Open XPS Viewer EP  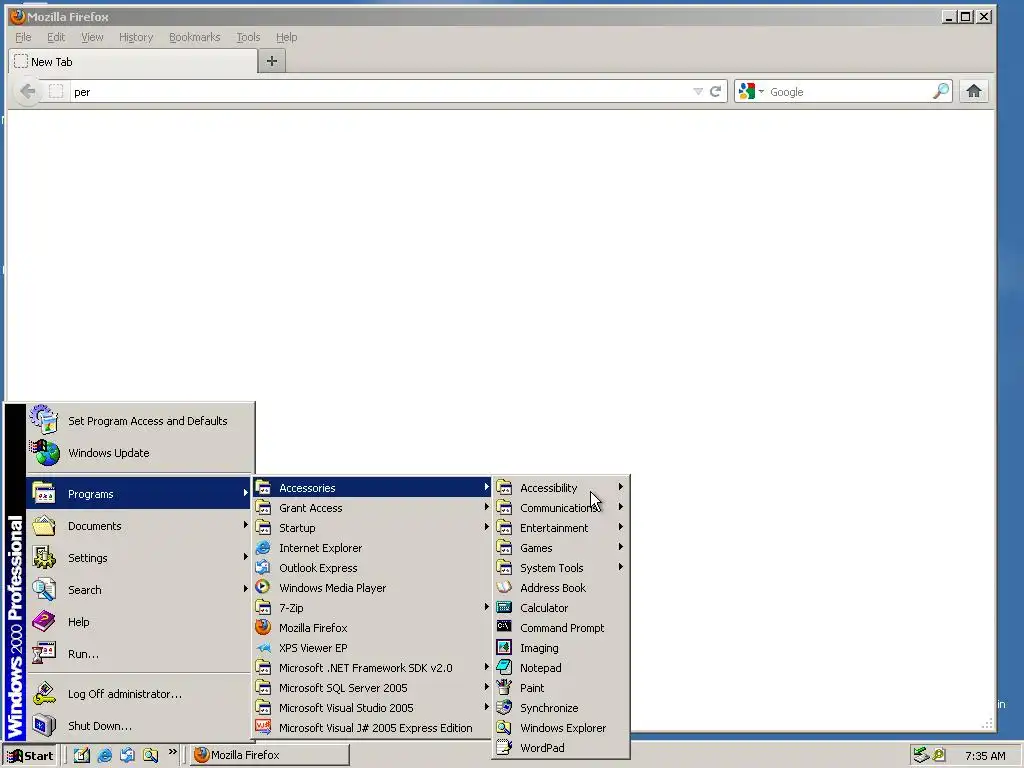[372, 648]
